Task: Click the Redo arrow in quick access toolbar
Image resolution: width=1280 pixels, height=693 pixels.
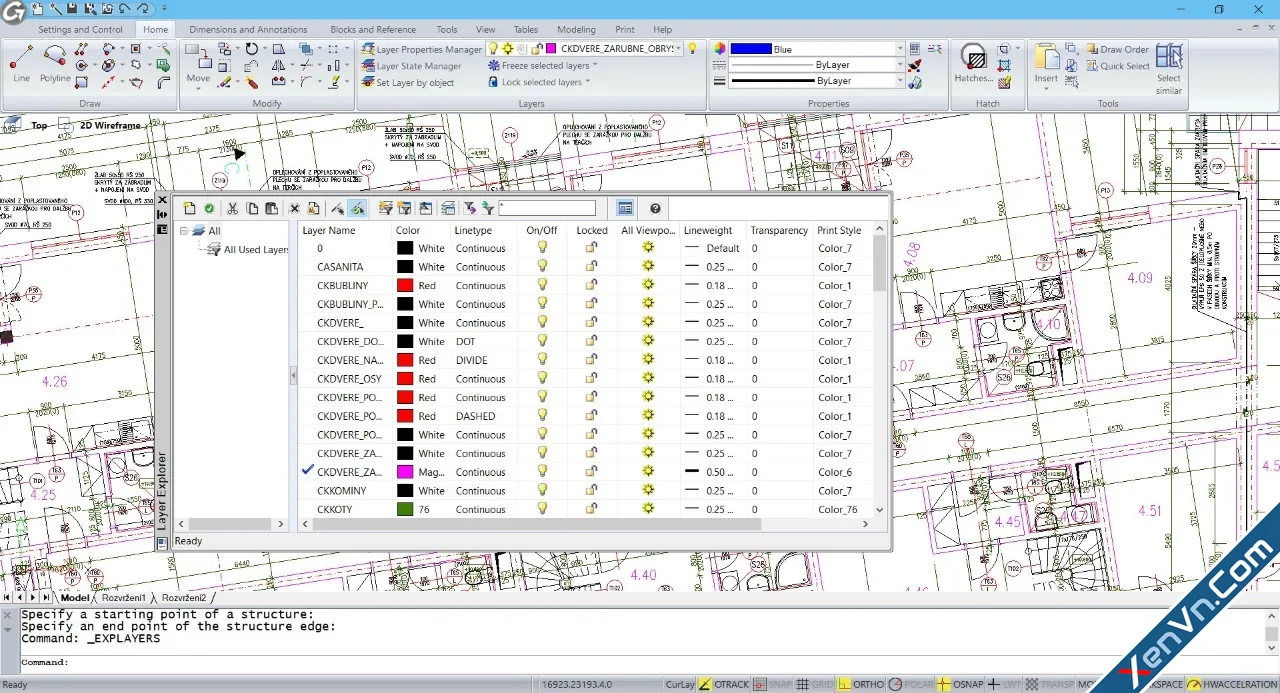Action: [x=144, y=9]
